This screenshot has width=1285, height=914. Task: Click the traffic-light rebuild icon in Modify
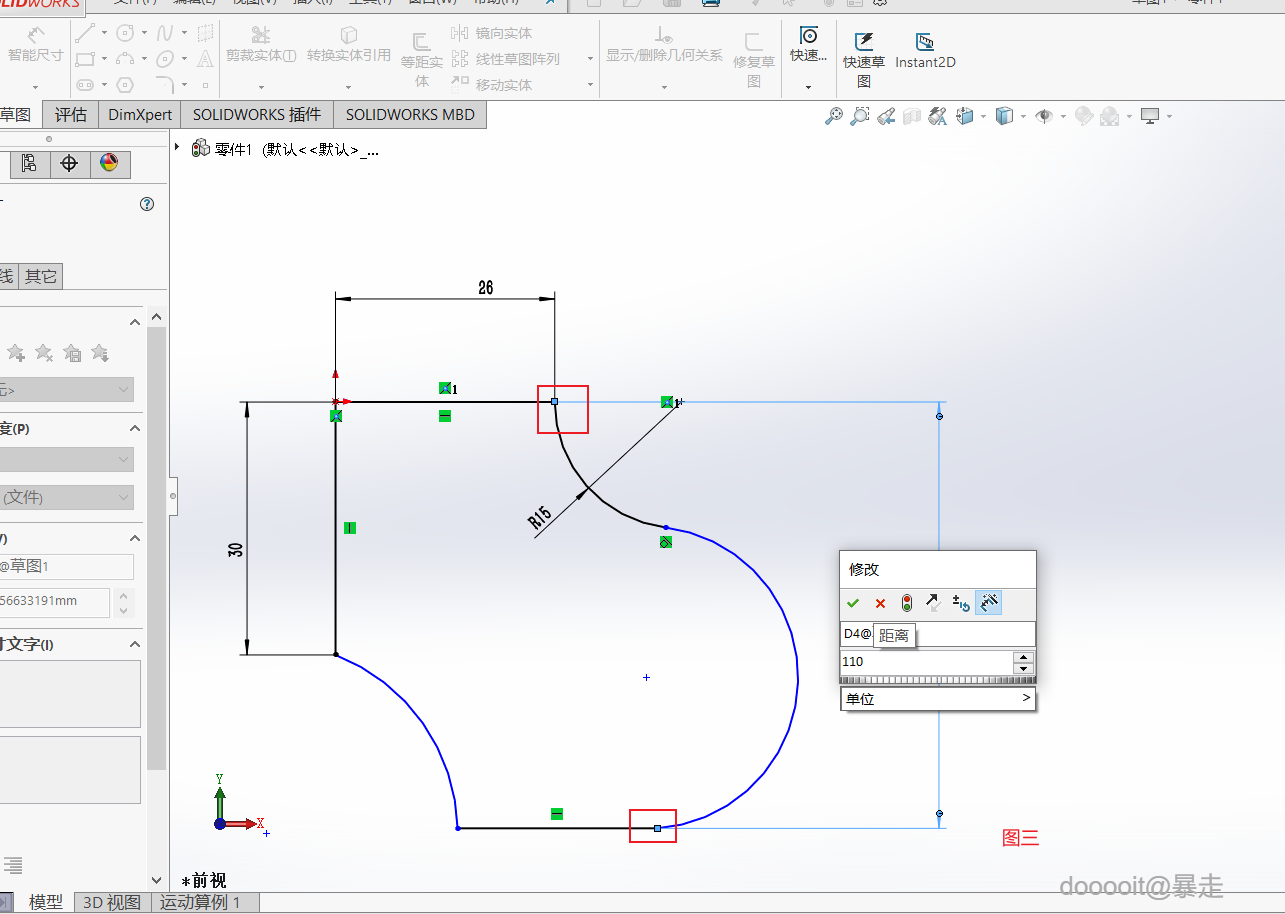(x=907, y=603)
